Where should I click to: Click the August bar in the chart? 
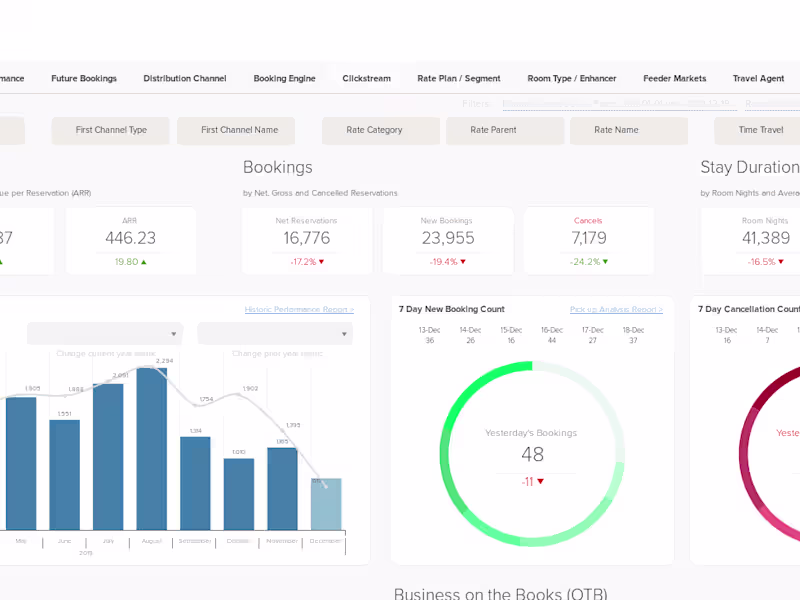[x=152, y=448]
